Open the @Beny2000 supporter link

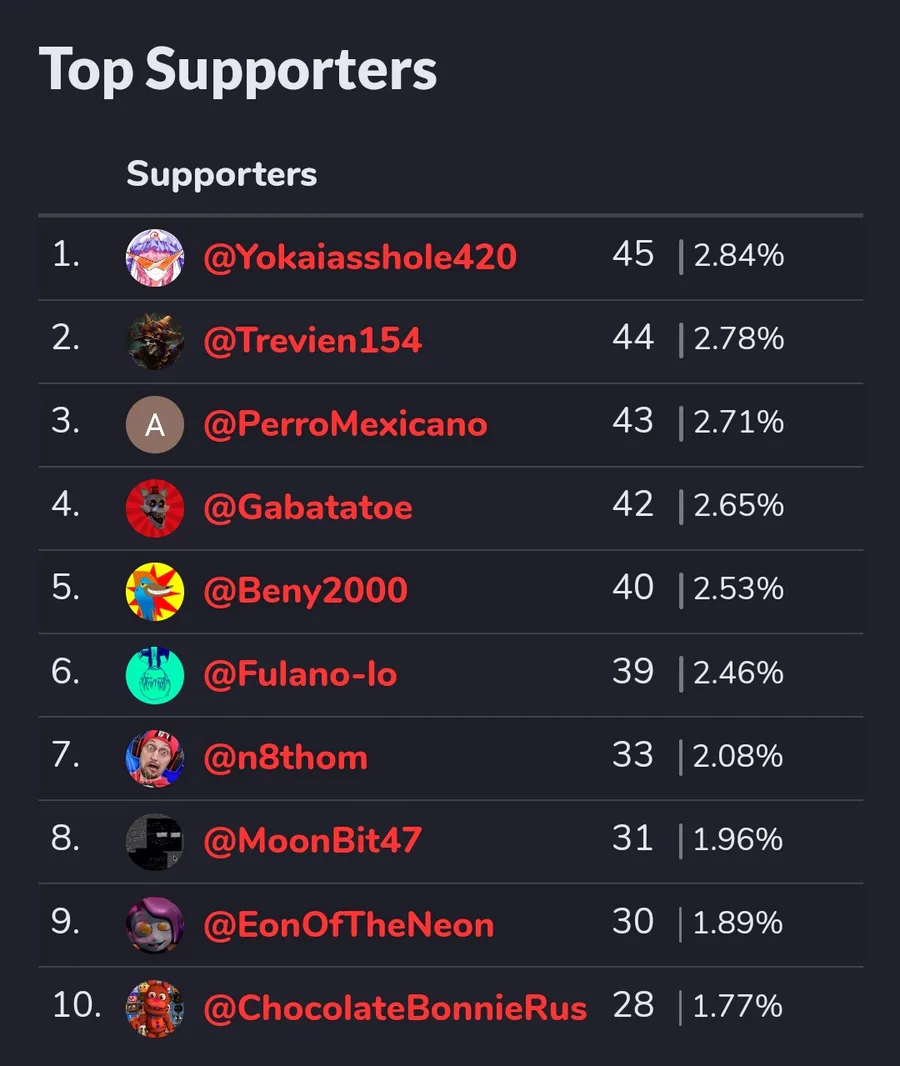coord(305,591)
